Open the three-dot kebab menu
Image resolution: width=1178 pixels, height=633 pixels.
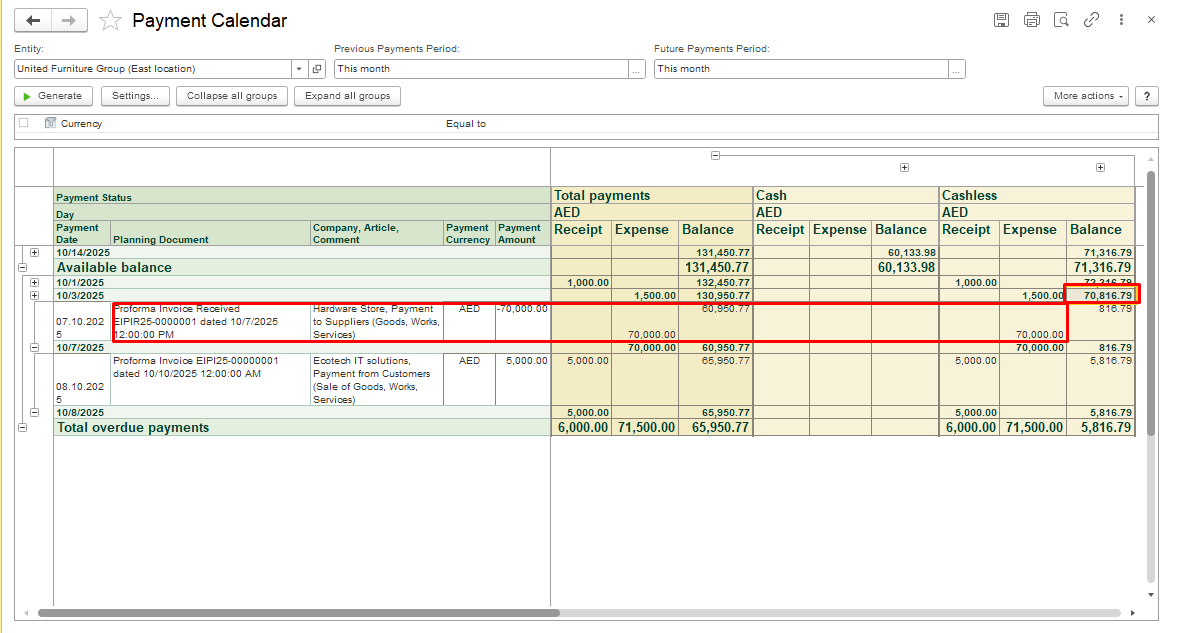1122,20
